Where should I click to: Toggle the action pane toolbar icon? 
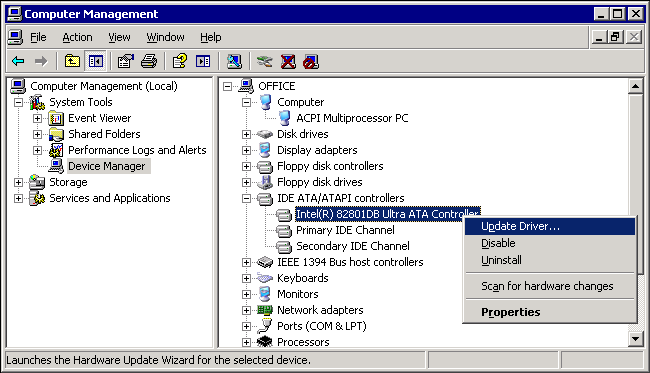(203, 61)
